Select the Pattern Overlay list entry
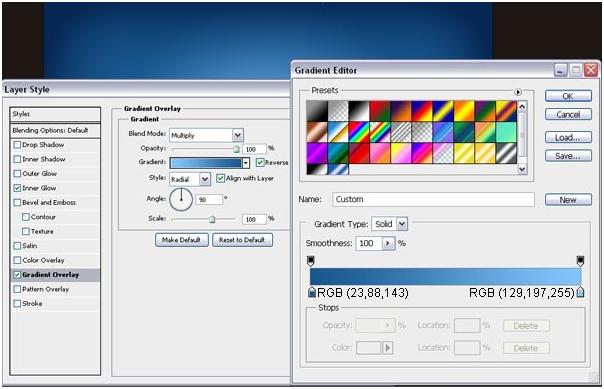This screenshot has width=604, height=389. point(55,289)
